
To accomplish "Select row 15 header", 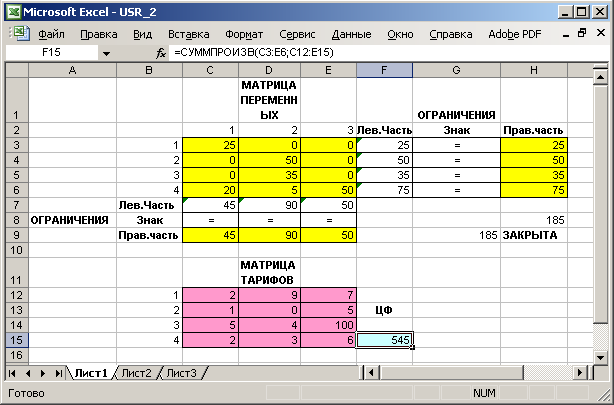I will (x=17, y=340).
